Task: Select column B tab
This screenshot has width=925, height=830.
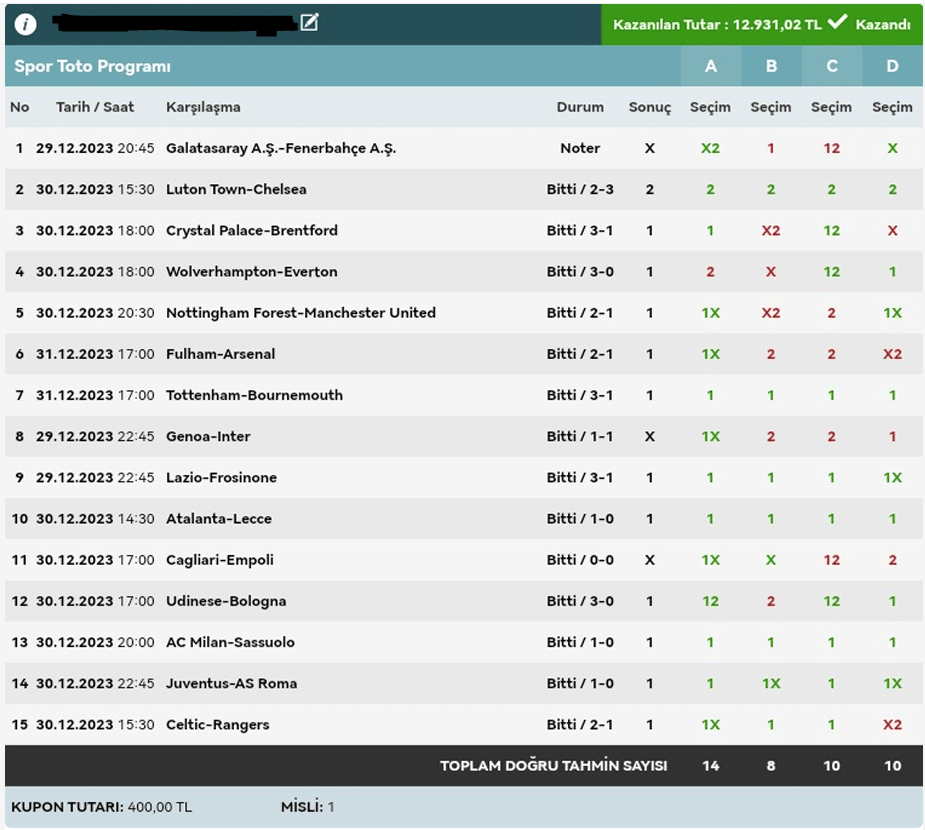Action: click(771, 66)
